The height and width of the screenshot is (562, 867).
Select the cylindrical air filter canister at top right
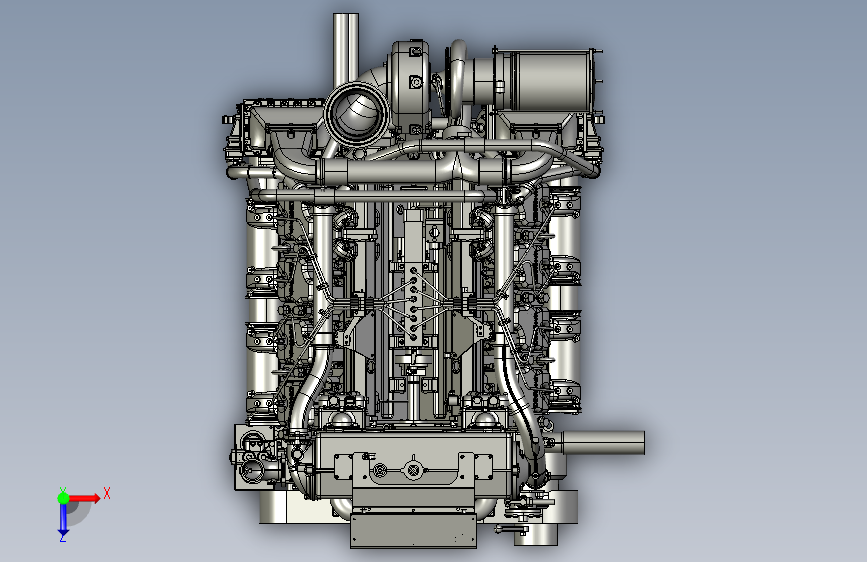[x=544, y=80]
